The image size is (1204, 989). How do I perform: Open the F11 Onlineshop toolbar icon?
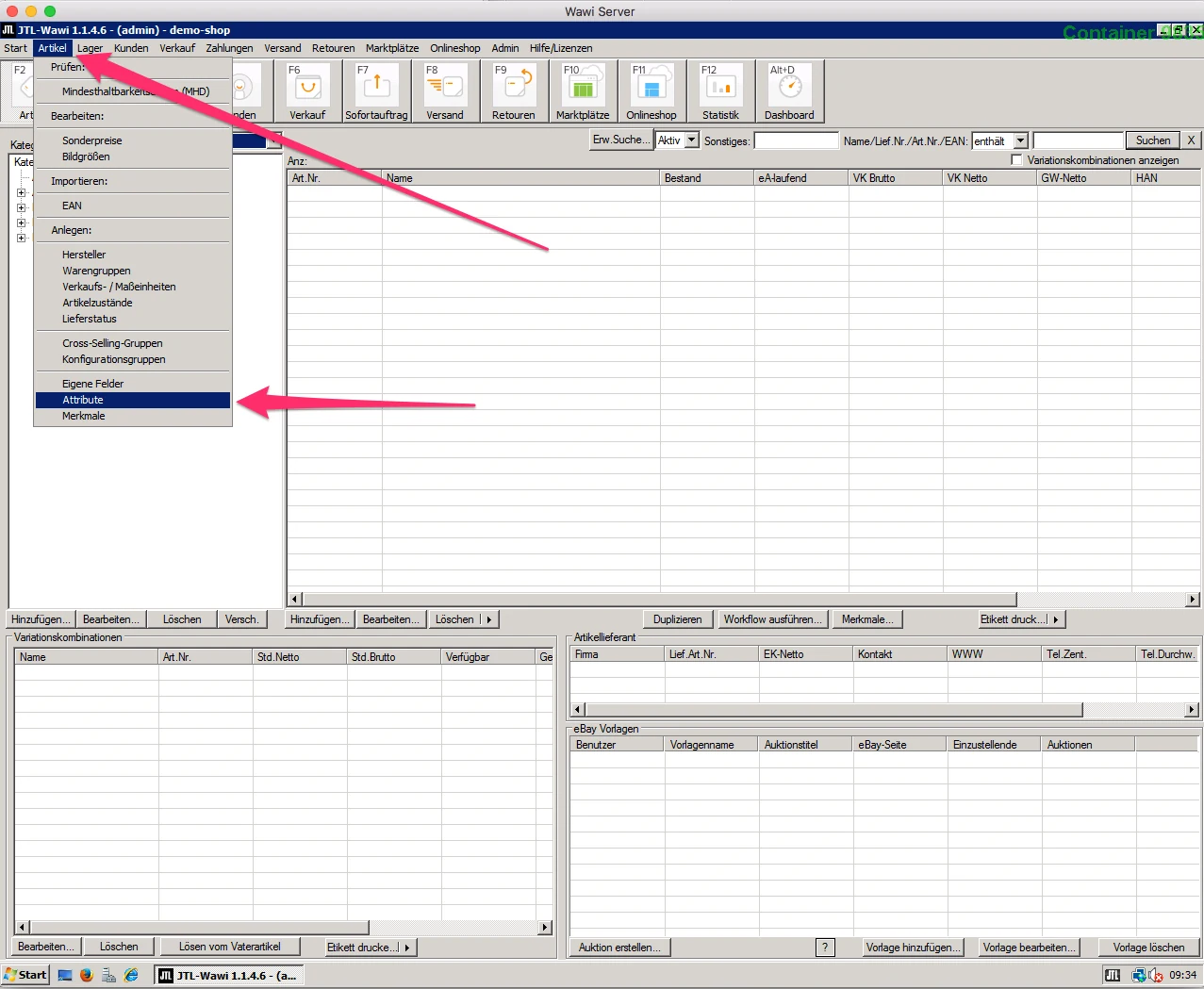click(651, 91)
